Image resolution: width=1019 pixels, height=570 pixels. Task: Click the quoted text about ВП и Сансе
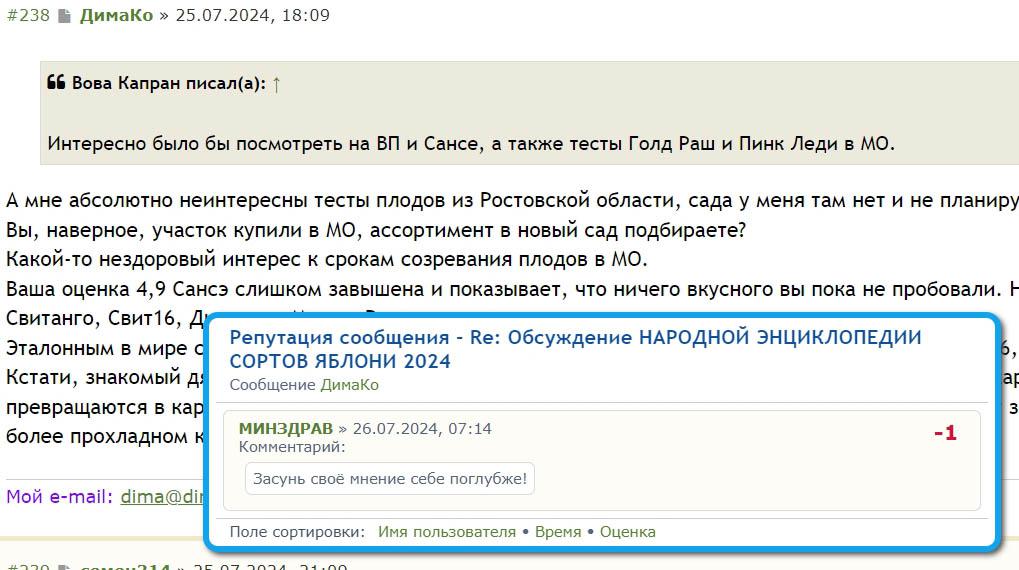pos(470,143)
